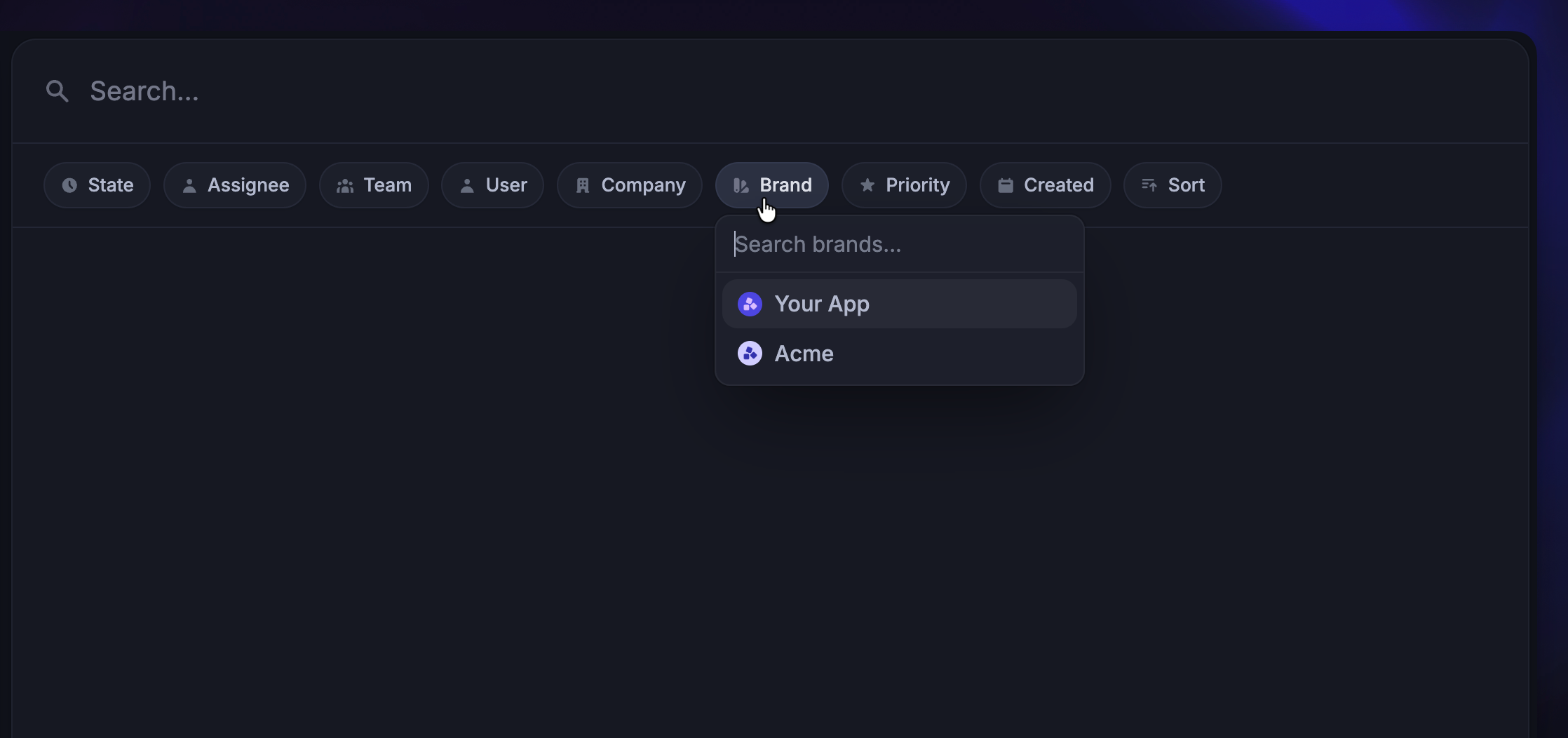Click the building icon in the Company chip
1568x738 pixels.
[x=583, y=184]
